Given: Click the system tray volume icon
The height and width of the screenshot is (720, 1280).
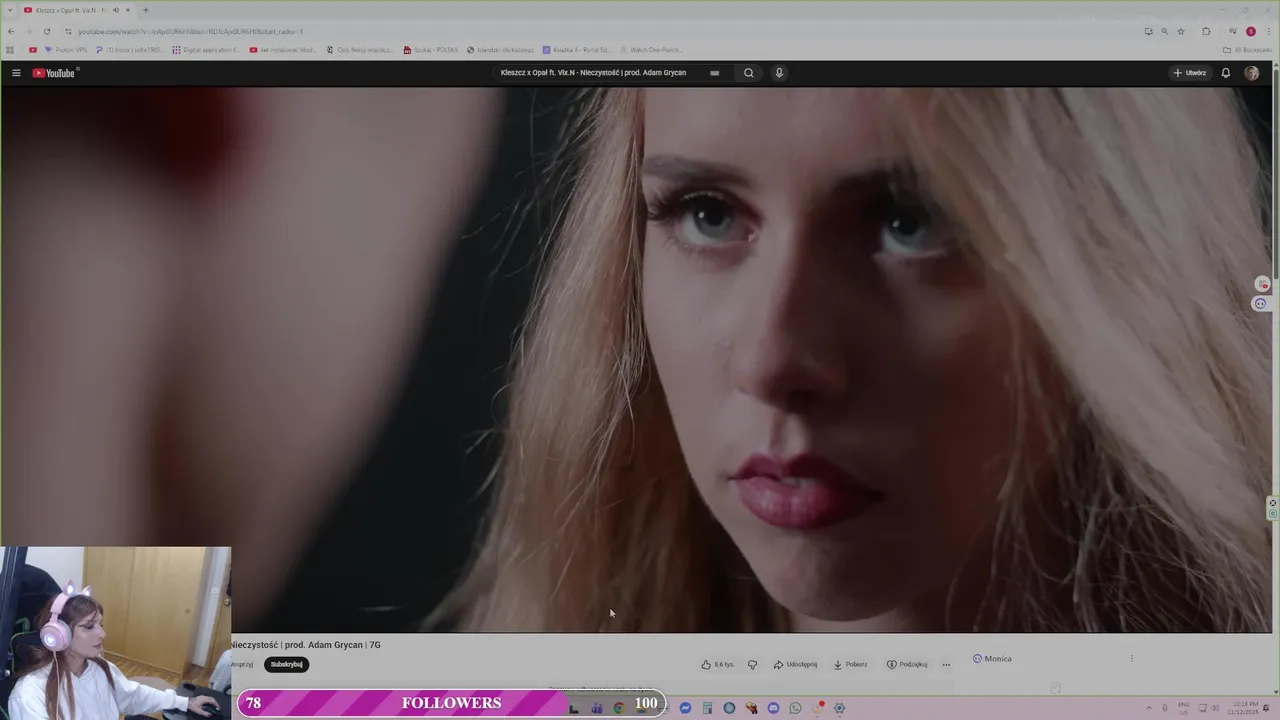Looking at the screenshot, I should tap(1216, 708).
